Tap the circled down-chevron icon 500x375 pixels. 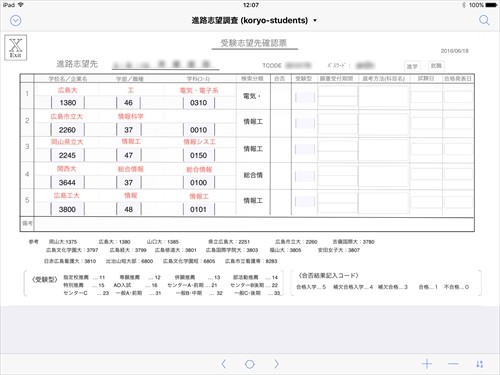point(16,21)
